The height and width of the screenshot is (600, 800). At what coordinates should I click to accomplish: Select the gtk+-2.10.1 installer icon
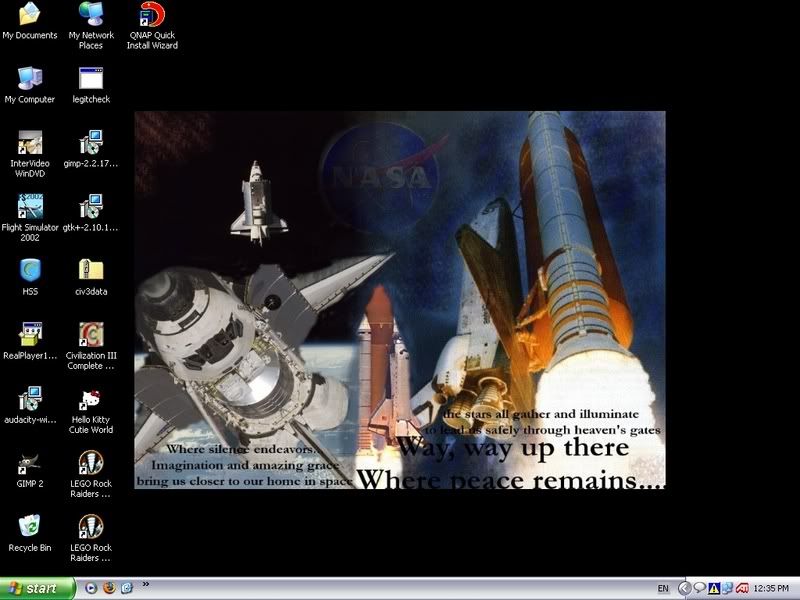click(91, 213)
